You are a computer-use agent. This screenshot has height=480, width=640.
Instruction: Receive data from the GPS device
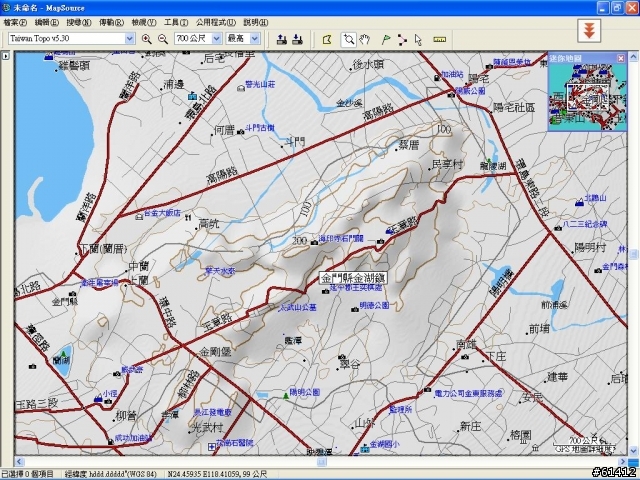pyautogui.click(x=298, y=39)
